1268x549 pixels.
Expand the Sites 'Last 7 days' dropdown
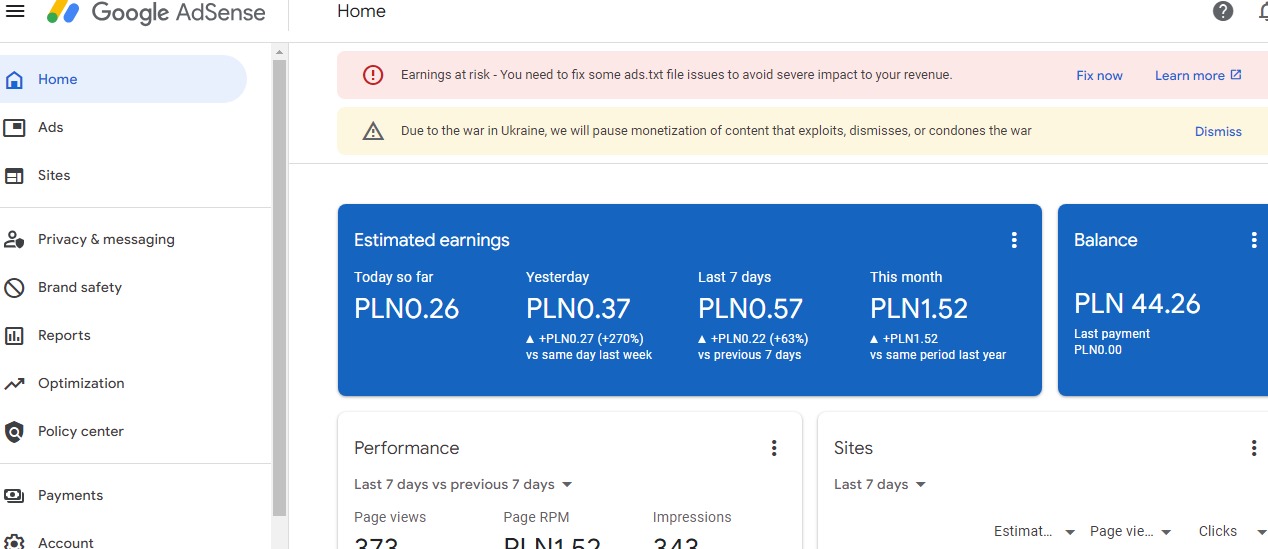[x=880, y=484]
